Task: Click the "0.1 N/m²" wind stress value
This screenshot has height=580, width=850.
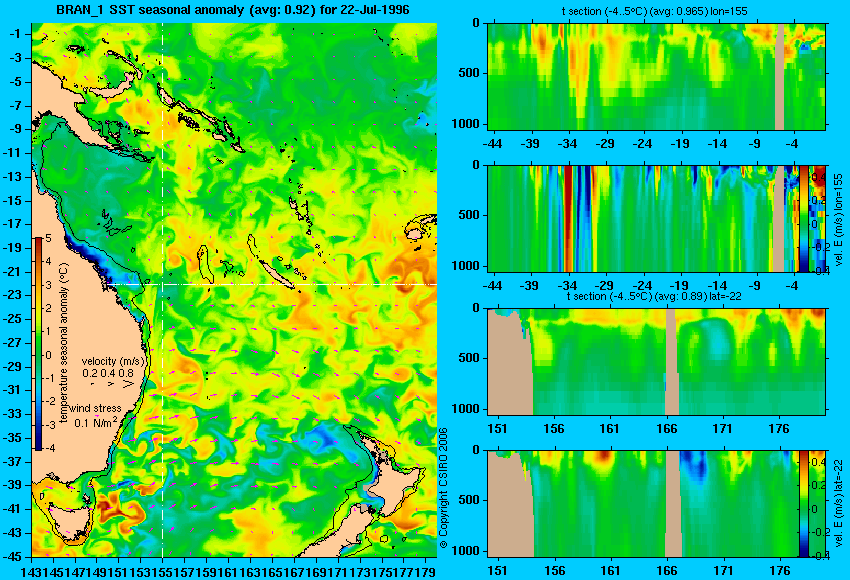Action: [x=95, y=422]
